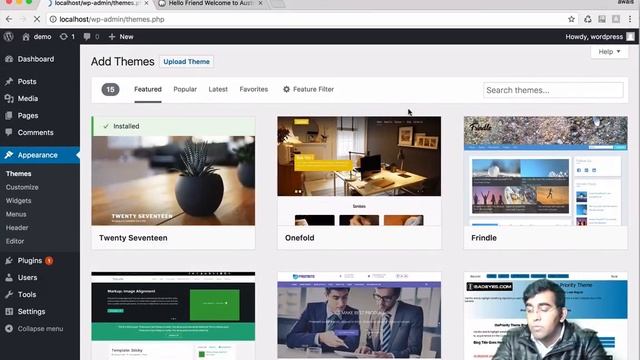Open the Themes submenu link
This screenshot has height=360, width=640.
18,173
